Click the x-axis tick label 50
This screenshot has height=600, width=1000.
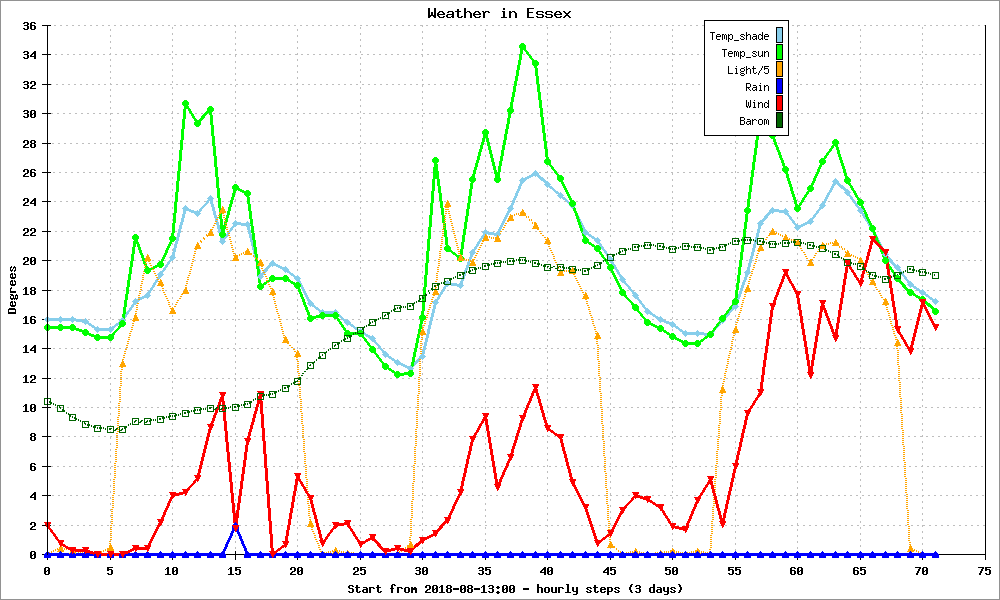(x=672, y=571)
